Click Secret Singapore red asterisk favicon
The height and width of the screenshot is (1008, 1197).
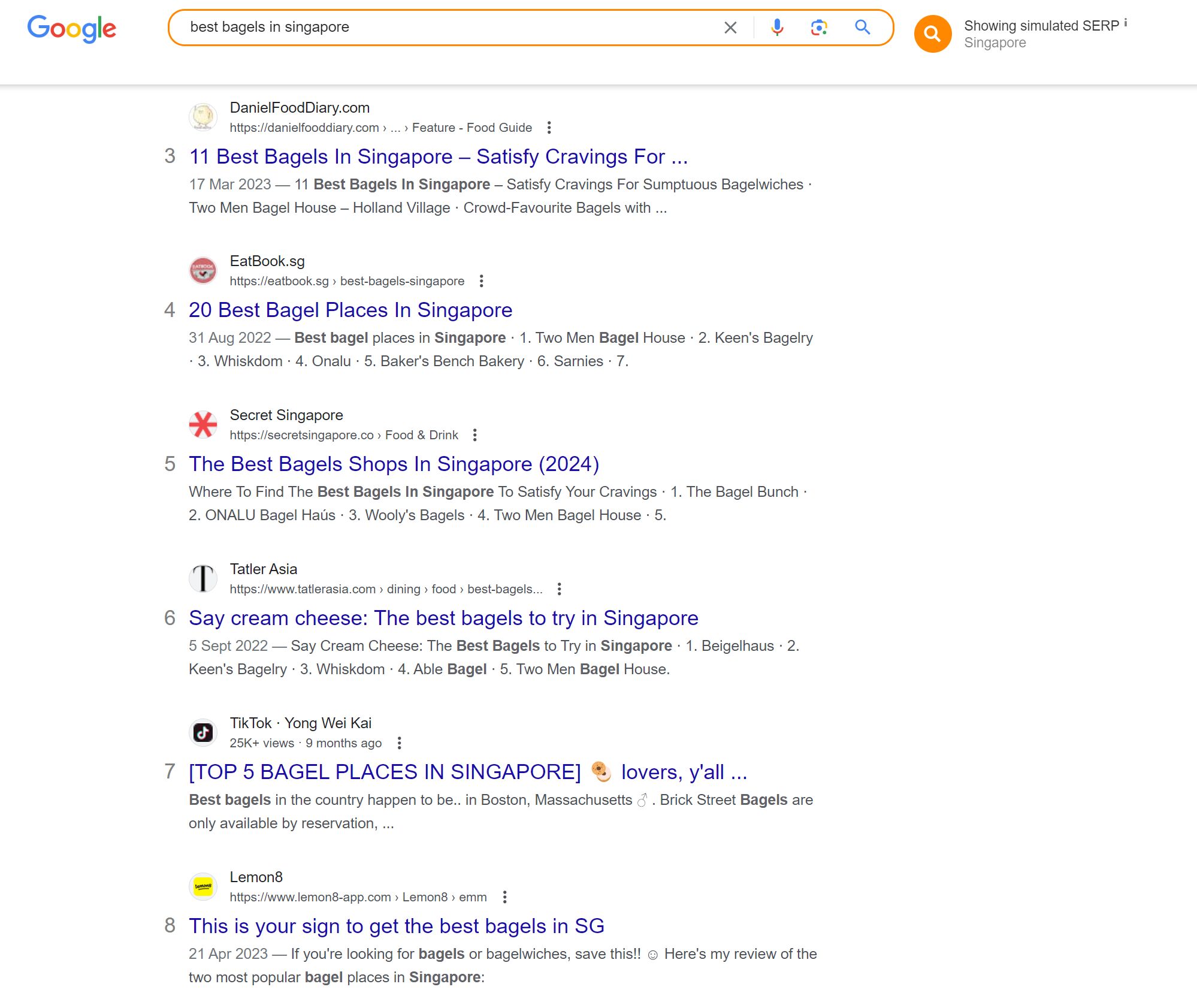tap(203, 425)
